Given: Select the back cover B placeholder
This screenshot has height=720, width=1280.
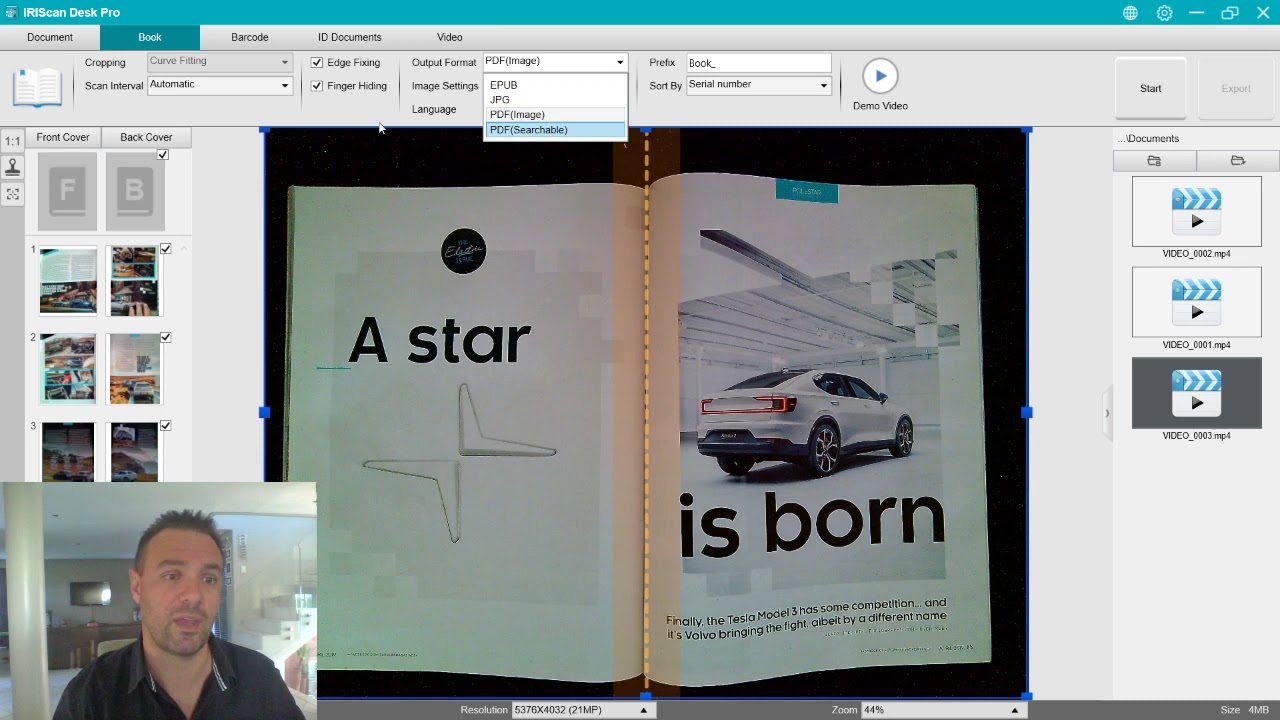Looking at the screenshot, I should (x=135, y=191).
